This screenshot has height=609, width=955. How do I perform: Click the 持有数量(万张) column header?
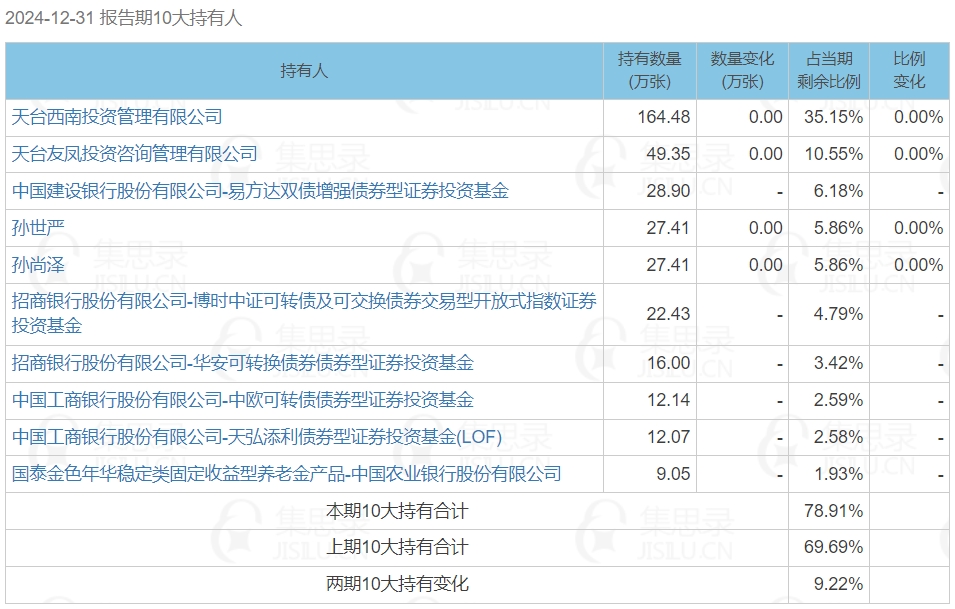pyautogui.click(x=649, y=71)
